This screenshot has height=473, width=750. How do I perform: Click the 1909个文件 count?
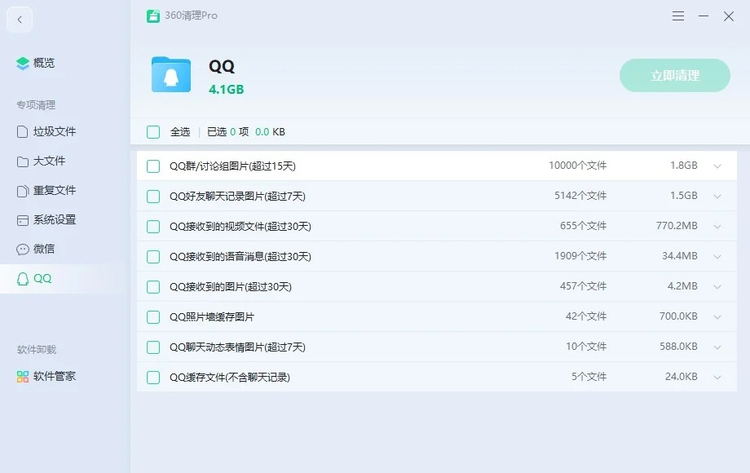580,256
